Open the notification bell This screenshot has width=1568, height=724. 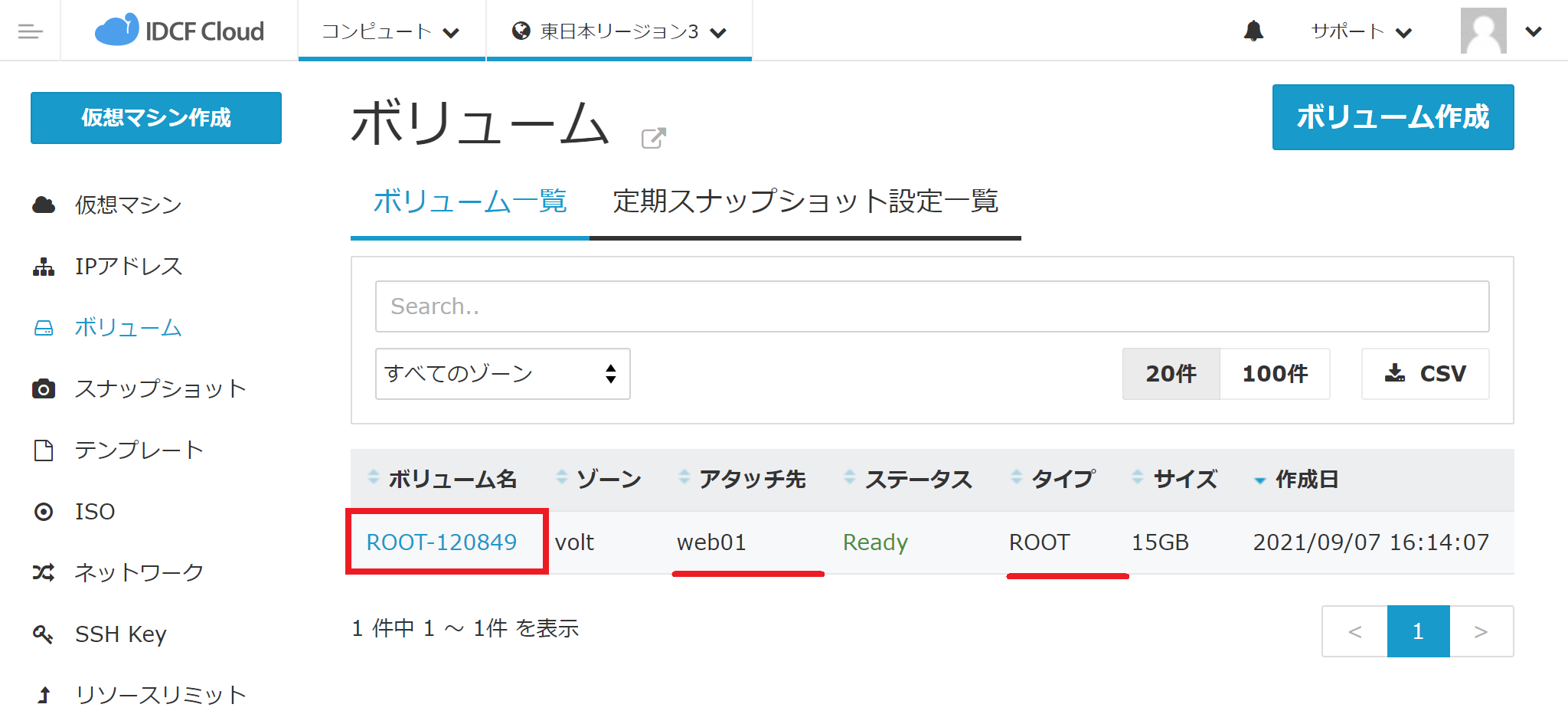click(1253, 31)
